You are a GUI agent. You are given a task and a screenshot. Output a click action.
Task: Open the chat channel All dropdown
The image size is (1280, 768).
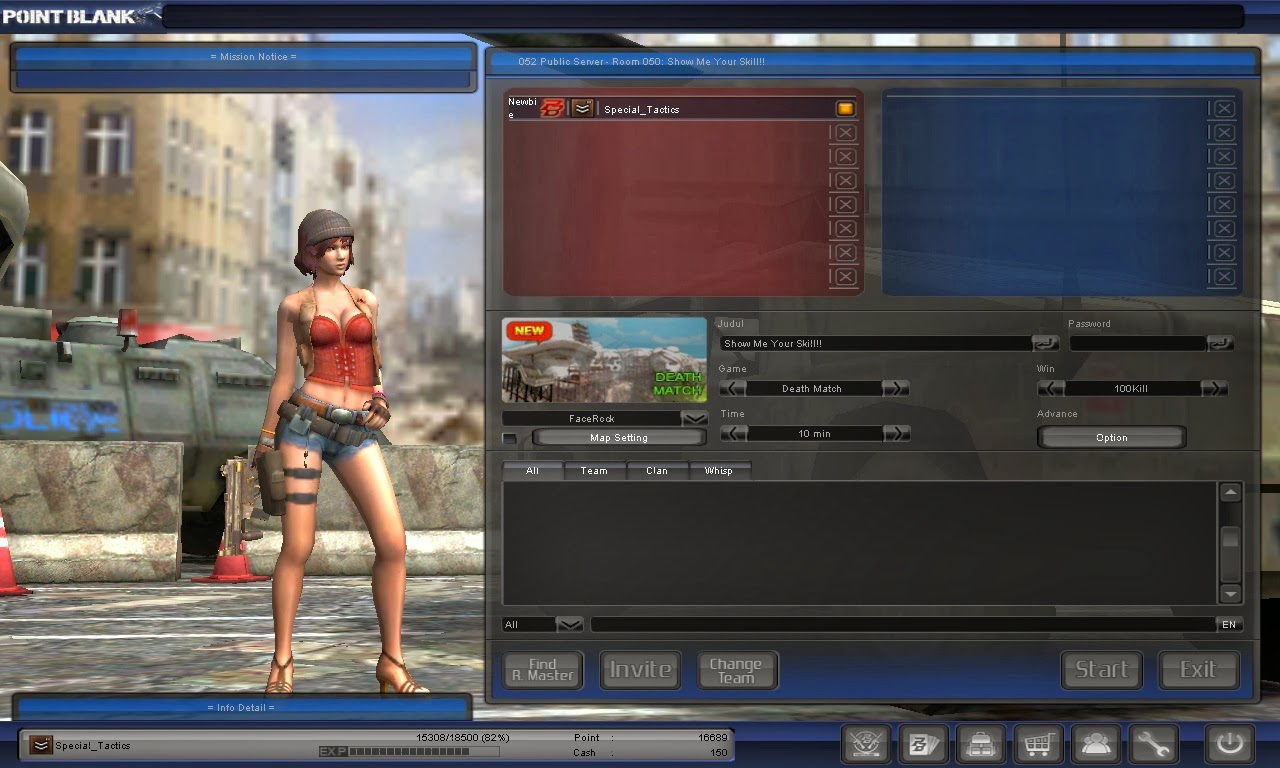(x=569, y=624)
